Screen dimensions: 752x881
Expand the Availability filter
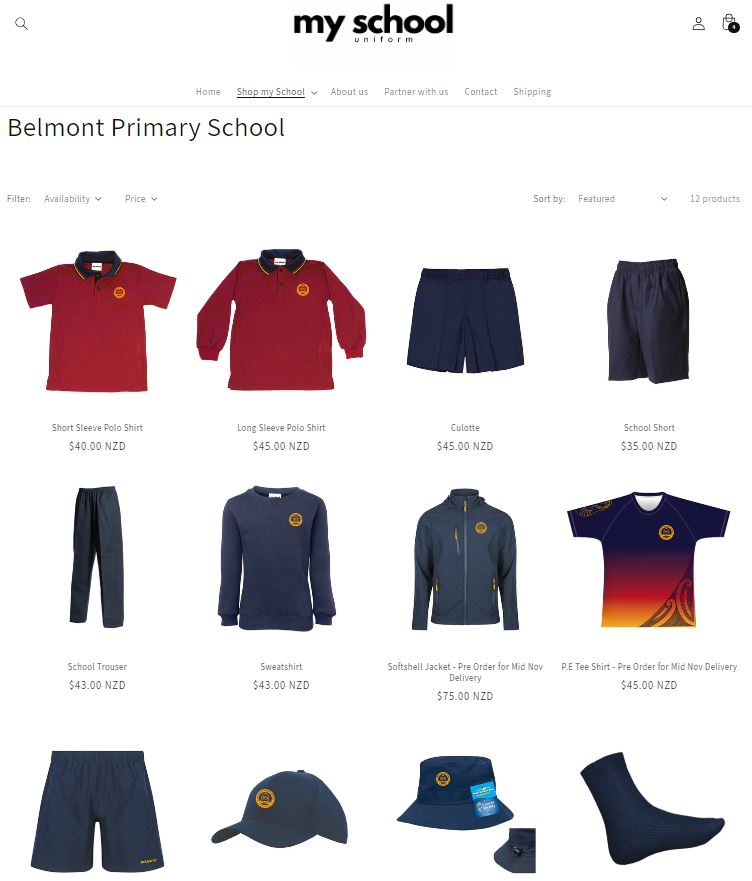(x=73, y=199)
